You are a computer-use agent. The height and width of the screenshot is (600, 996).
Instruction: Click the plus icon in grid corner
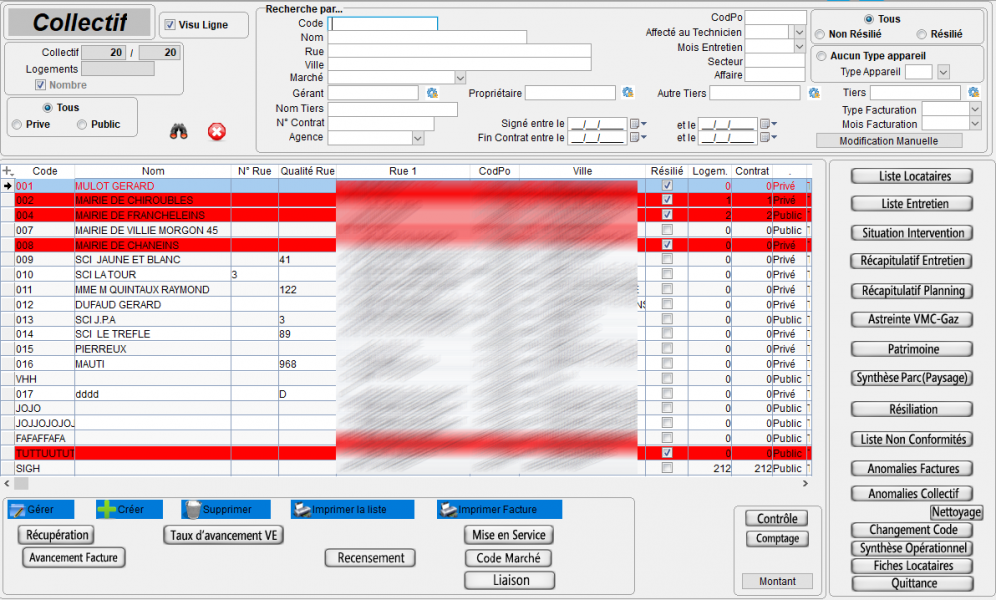[8, 171]
